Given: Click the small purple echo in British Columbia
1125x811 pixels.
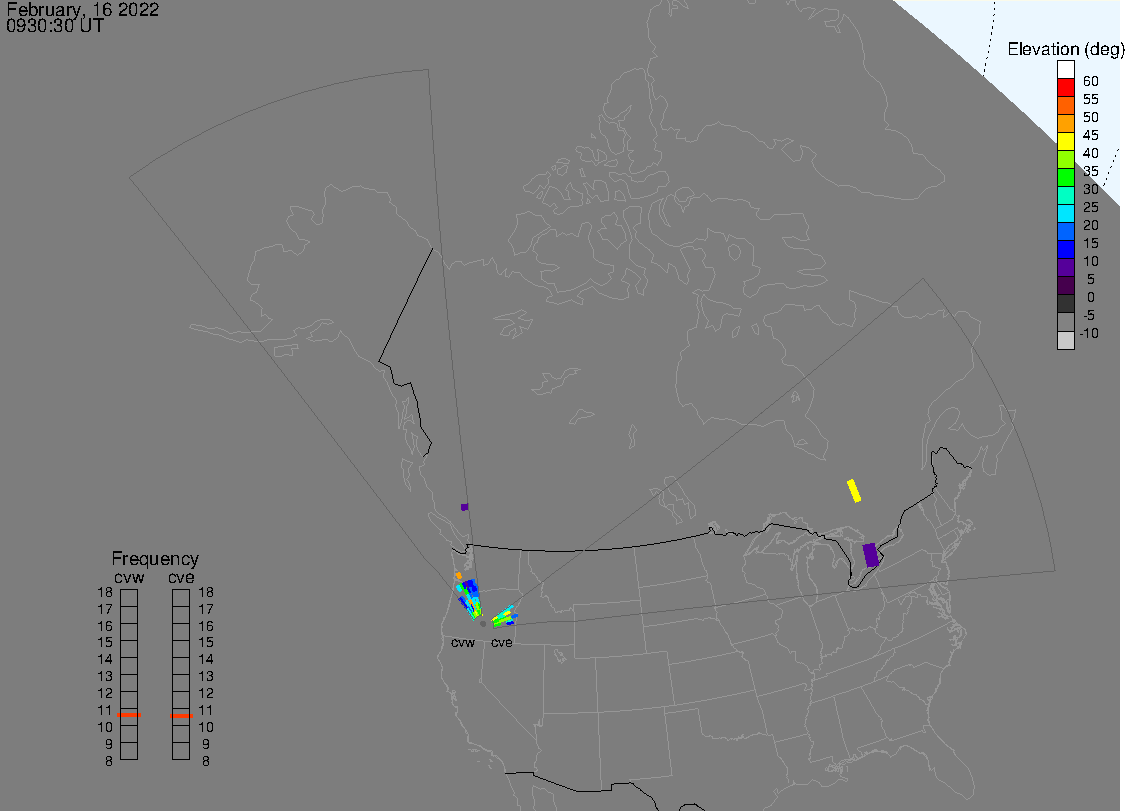Looking at the screenshot, I should 464,507.
